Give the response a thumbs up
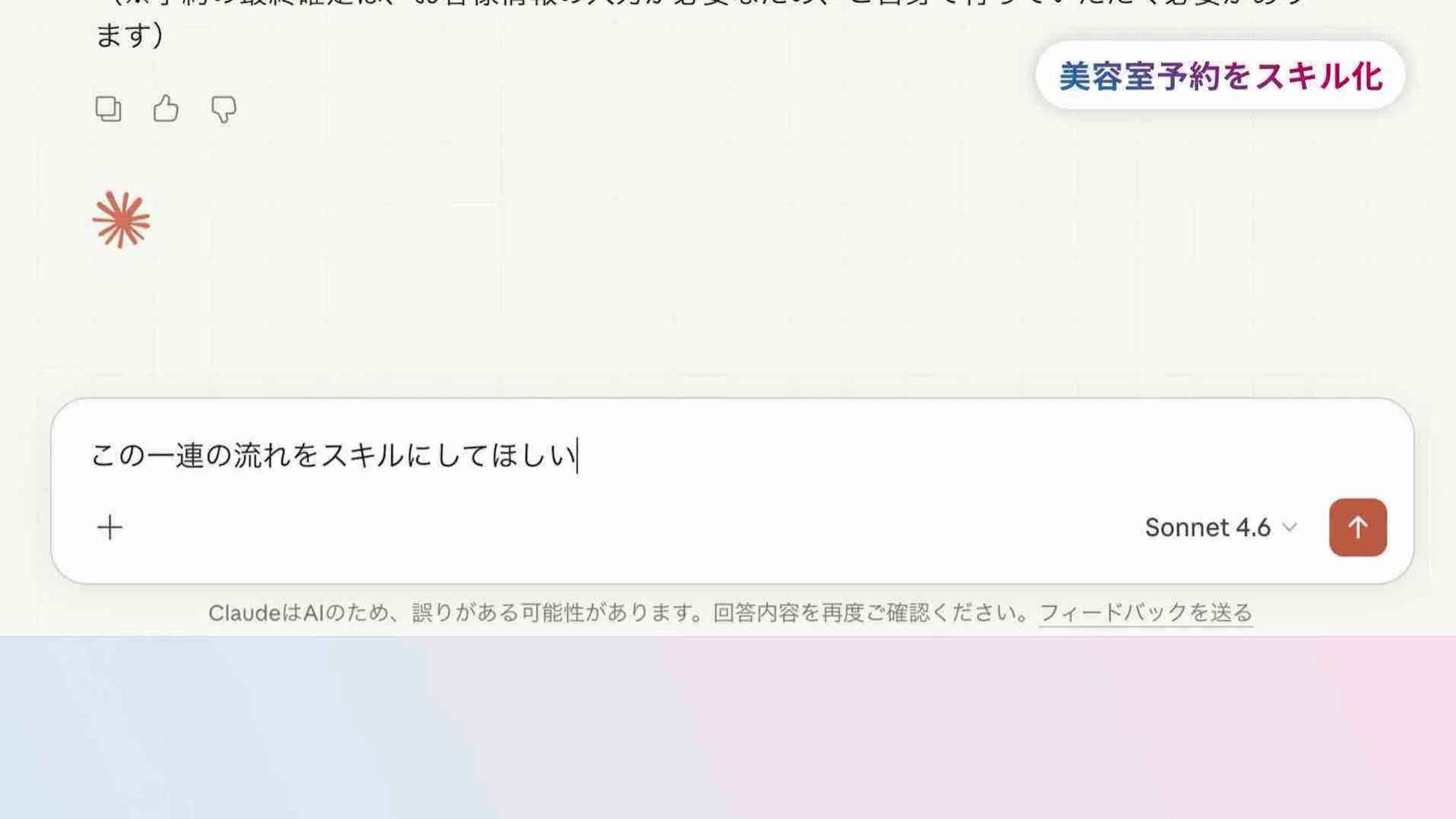The width and height of the screenshot is (1456, 819). (x=166, y=108)
